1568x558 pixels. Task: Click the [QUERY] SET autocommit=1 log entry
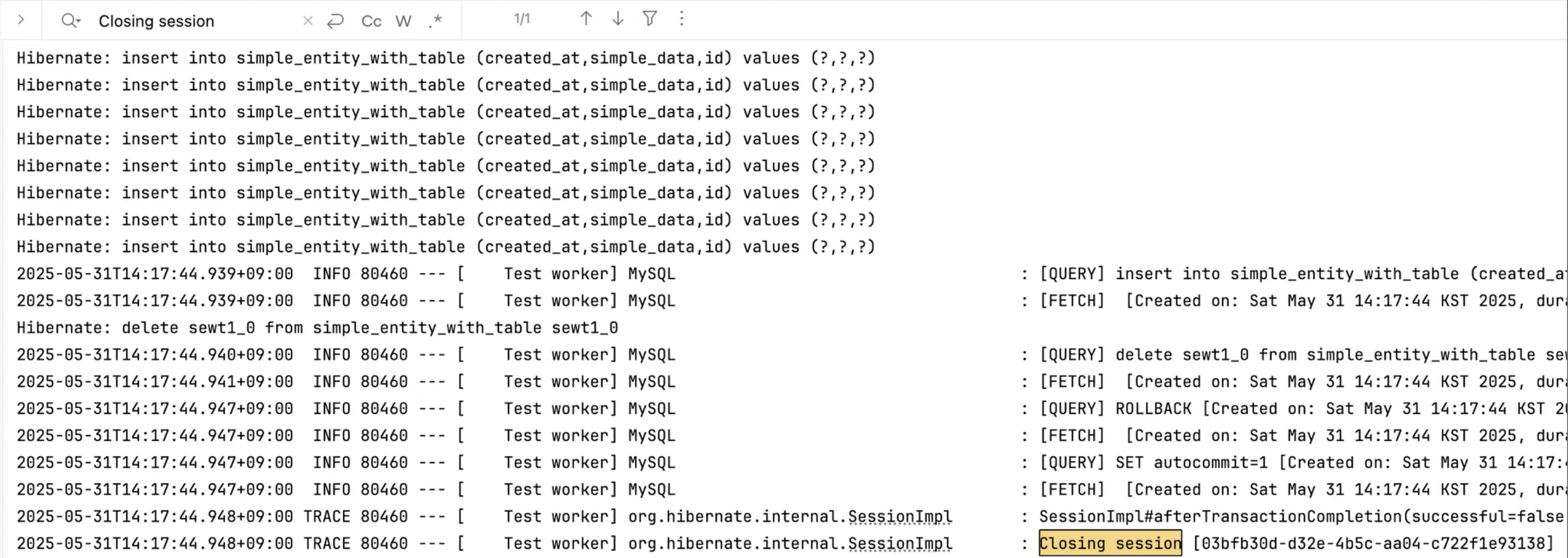(x=1303, y=462)
